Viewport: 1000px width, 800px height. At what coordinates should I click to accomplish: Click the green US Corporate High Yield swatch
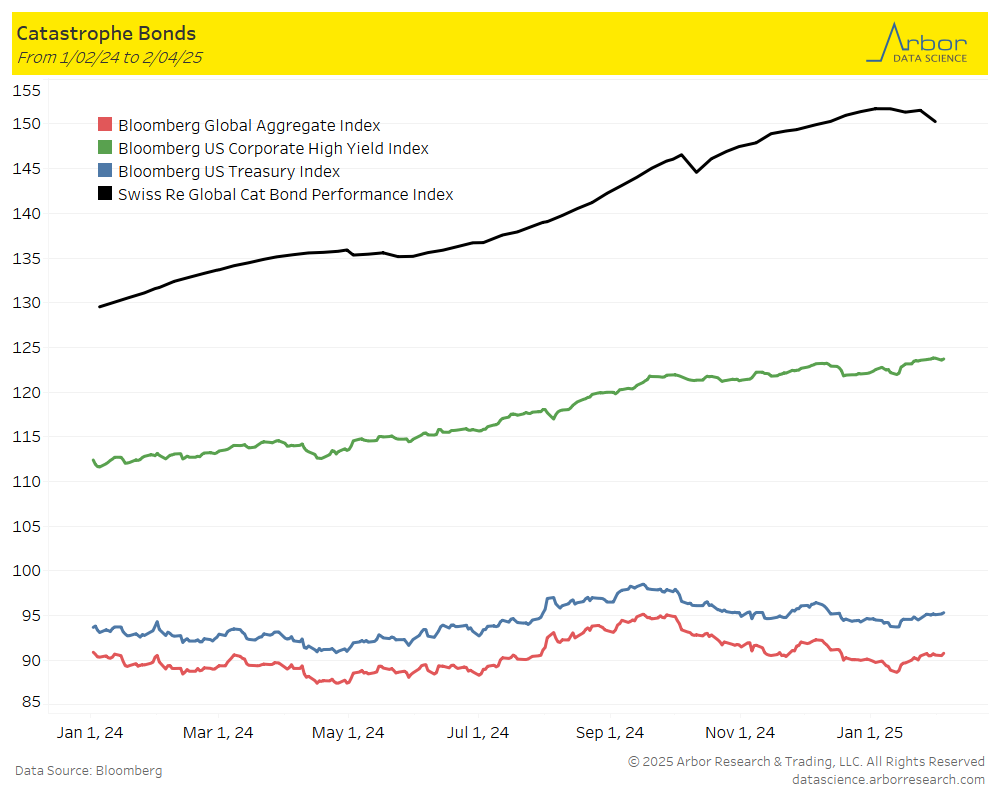pos(104,148)
